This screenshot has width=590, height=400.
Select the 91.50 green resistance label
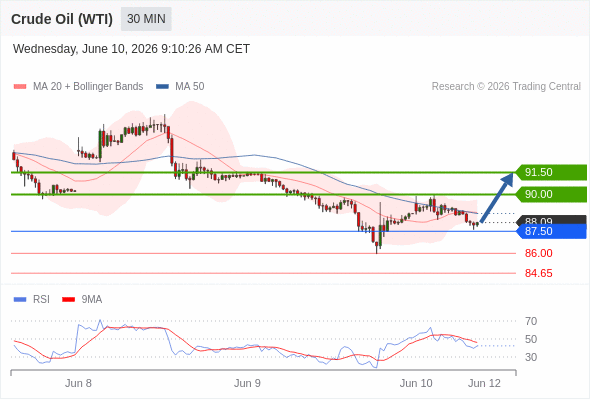coord(550,172)
